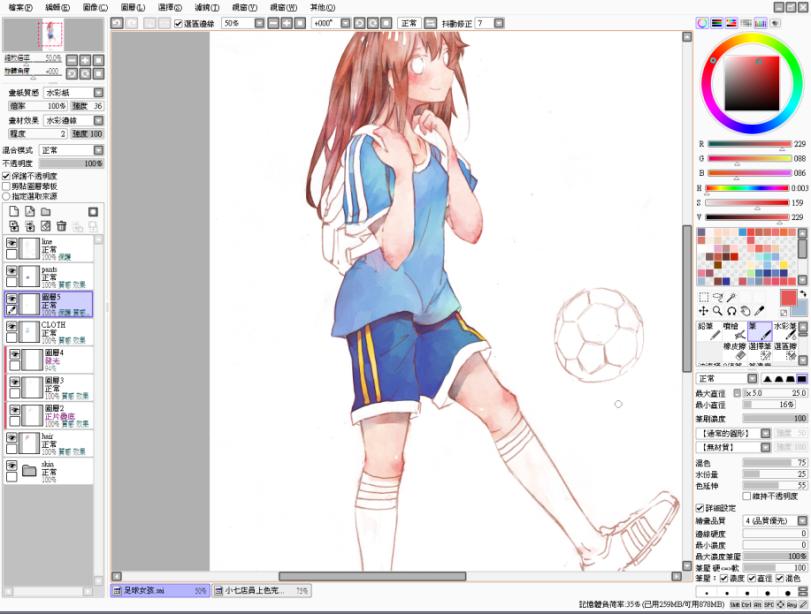Open the 抖動修正 stabilizer dropdown
Screen dimensions: 811x614
[x=499, y=23]
